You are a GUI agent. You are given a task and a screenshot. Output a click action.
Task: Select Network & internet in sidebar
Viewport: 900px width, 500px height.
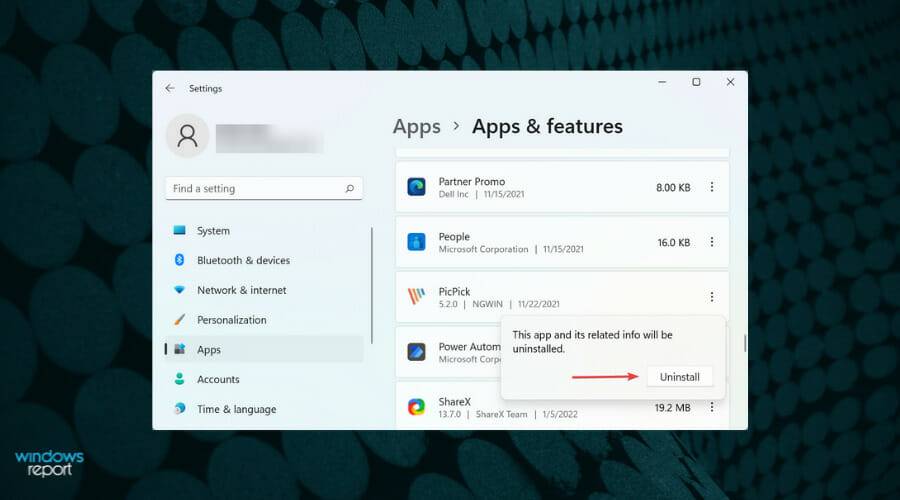point(241,290)
